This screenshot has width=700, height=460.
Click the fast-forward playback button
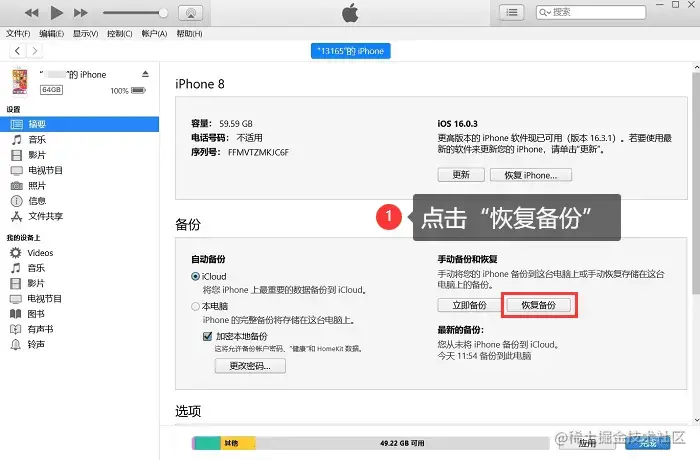(80, 13)
